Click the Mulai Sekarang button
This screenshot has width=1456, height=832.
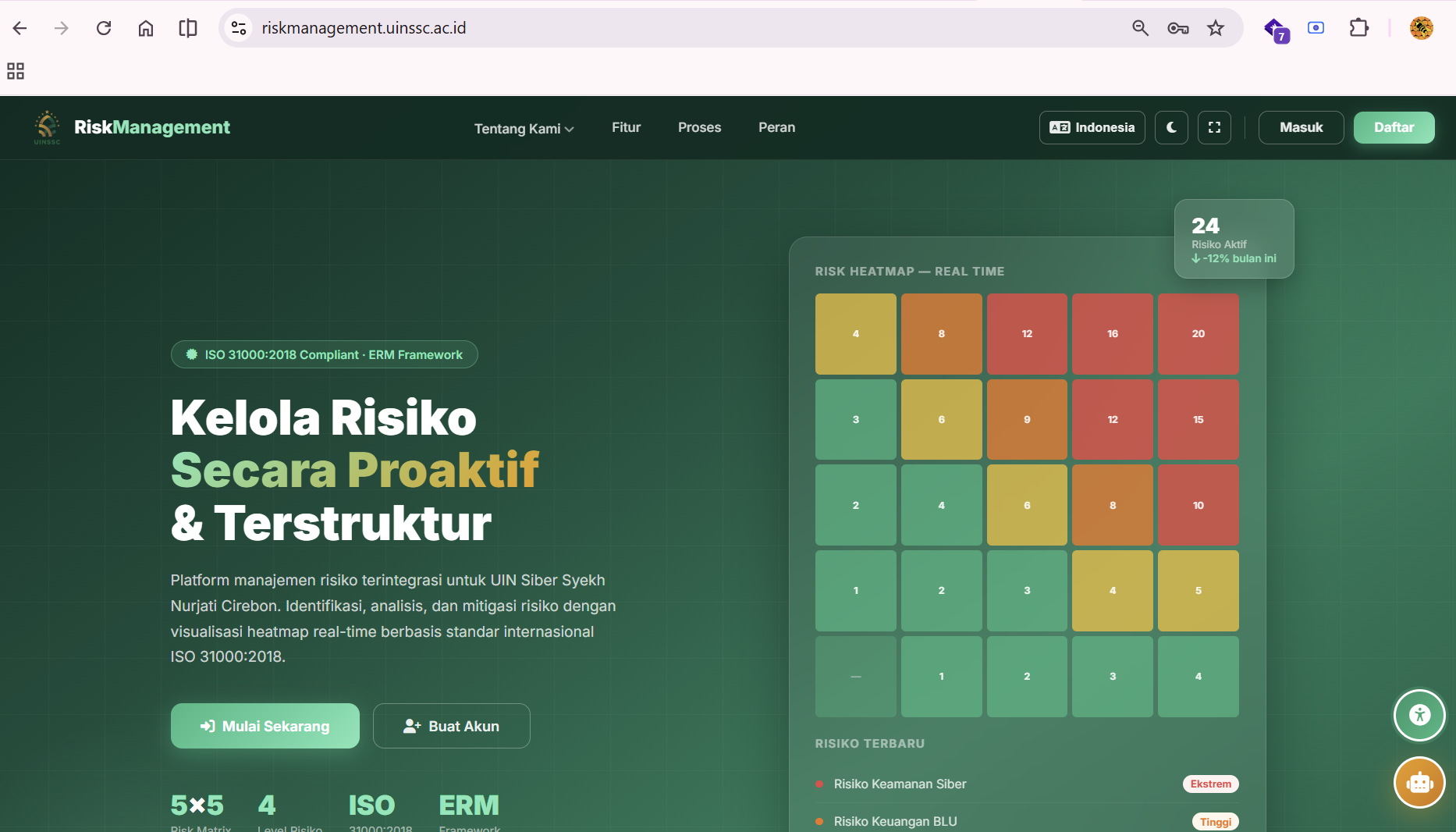click(x=265, y=726)
